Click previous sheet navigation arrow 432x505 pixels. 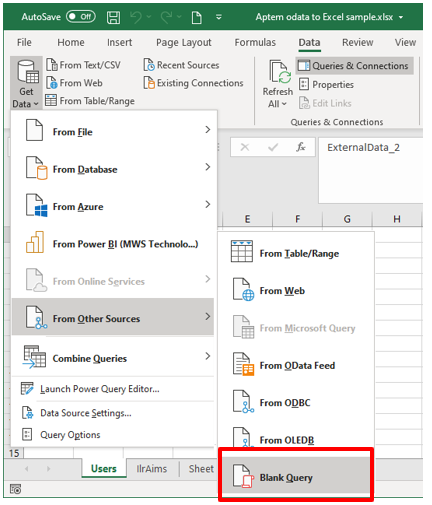pyautogui.click(x=26, y=469)
